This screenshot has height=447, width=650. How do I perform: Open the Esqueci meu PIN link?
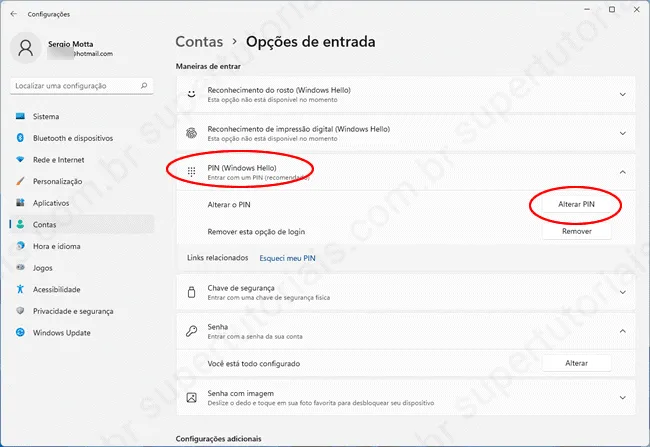pos(287,258)
